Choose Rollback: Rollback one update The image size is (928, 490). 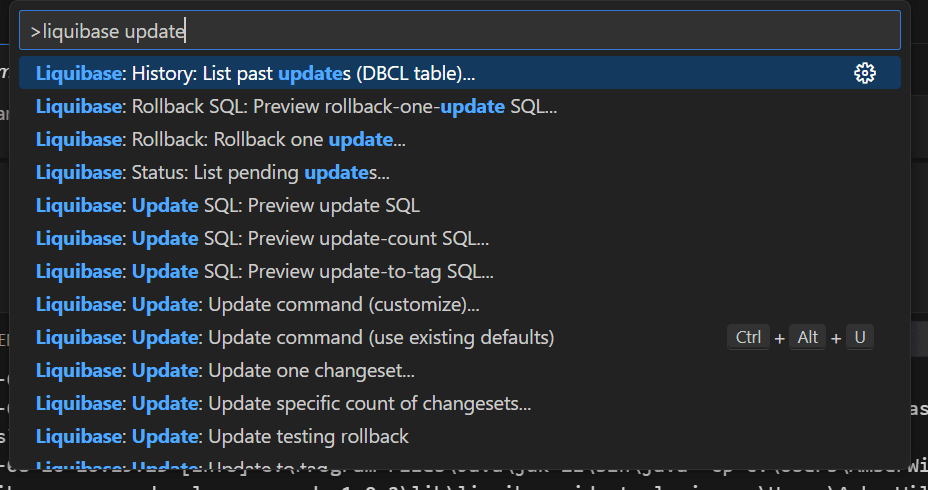(220, 139)
